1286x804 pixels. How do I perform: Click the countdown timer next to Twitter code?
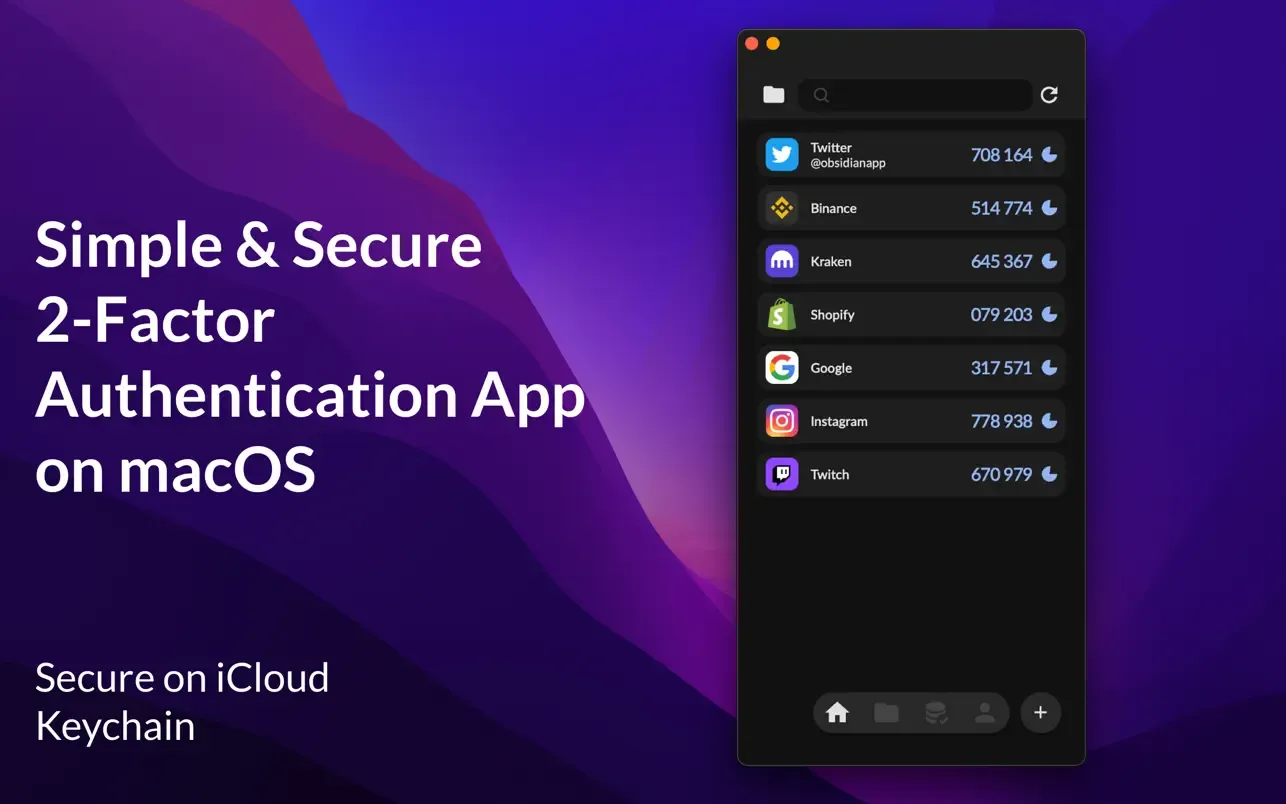pyautogui.click(x=1047, y=154)
